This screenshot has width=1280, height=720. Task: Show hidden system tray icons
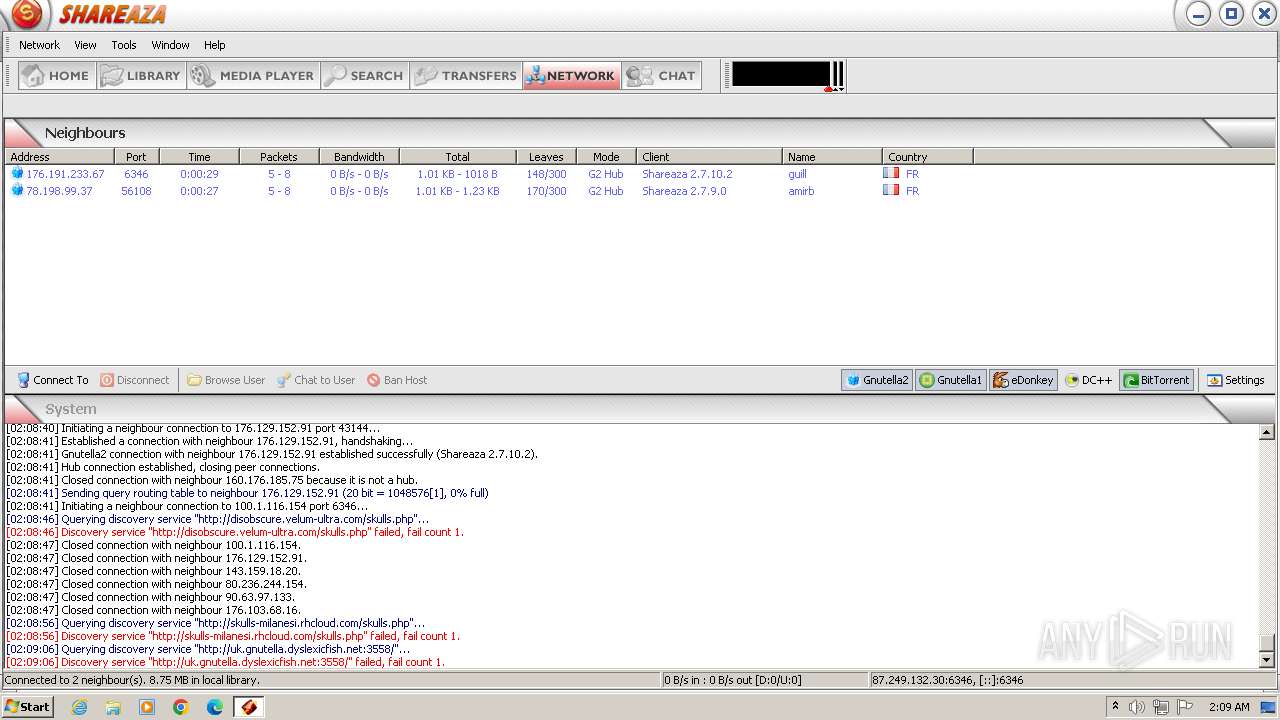tap(1115, 707)
